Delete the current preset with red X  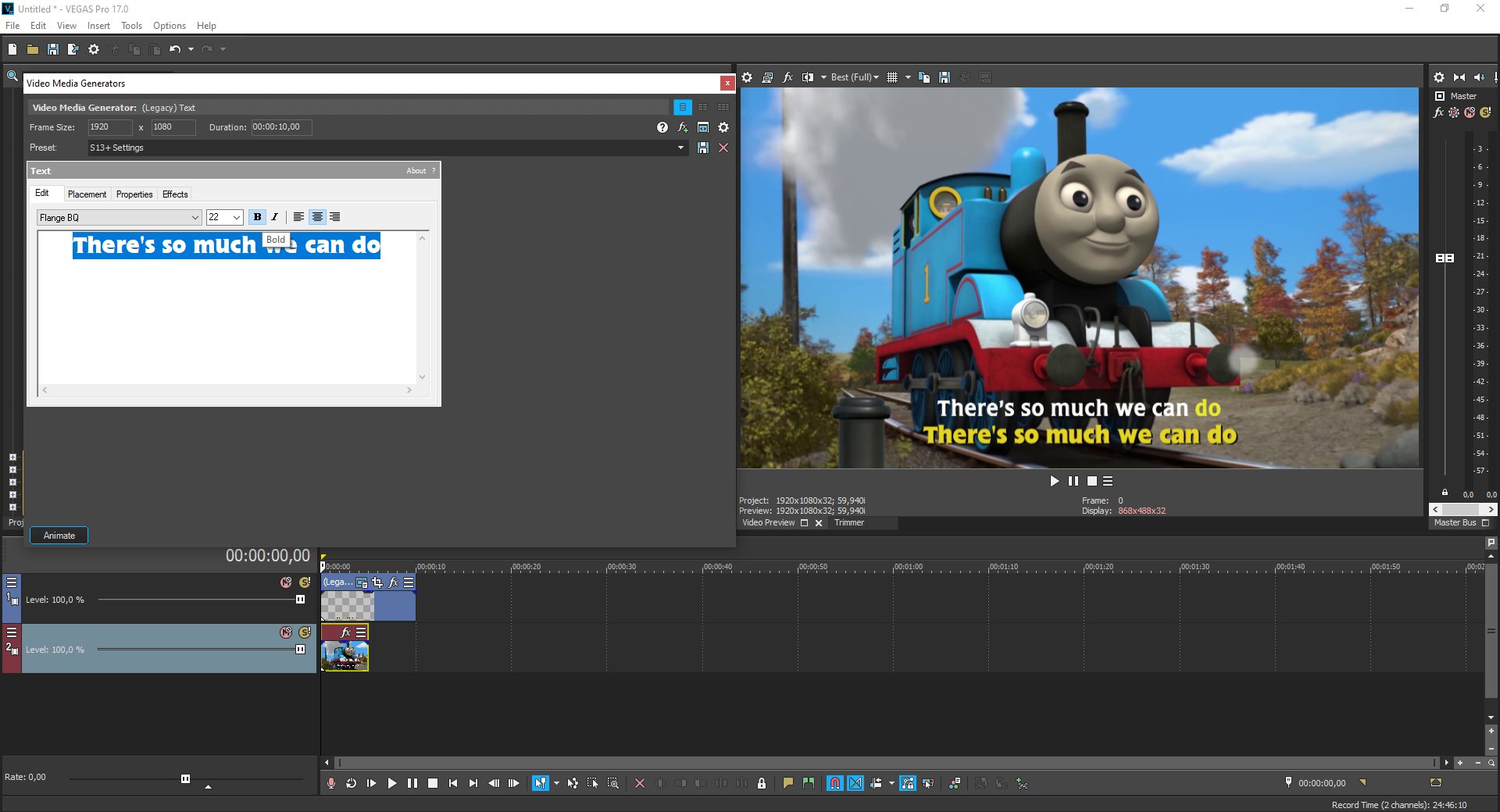tap(723, 148)
